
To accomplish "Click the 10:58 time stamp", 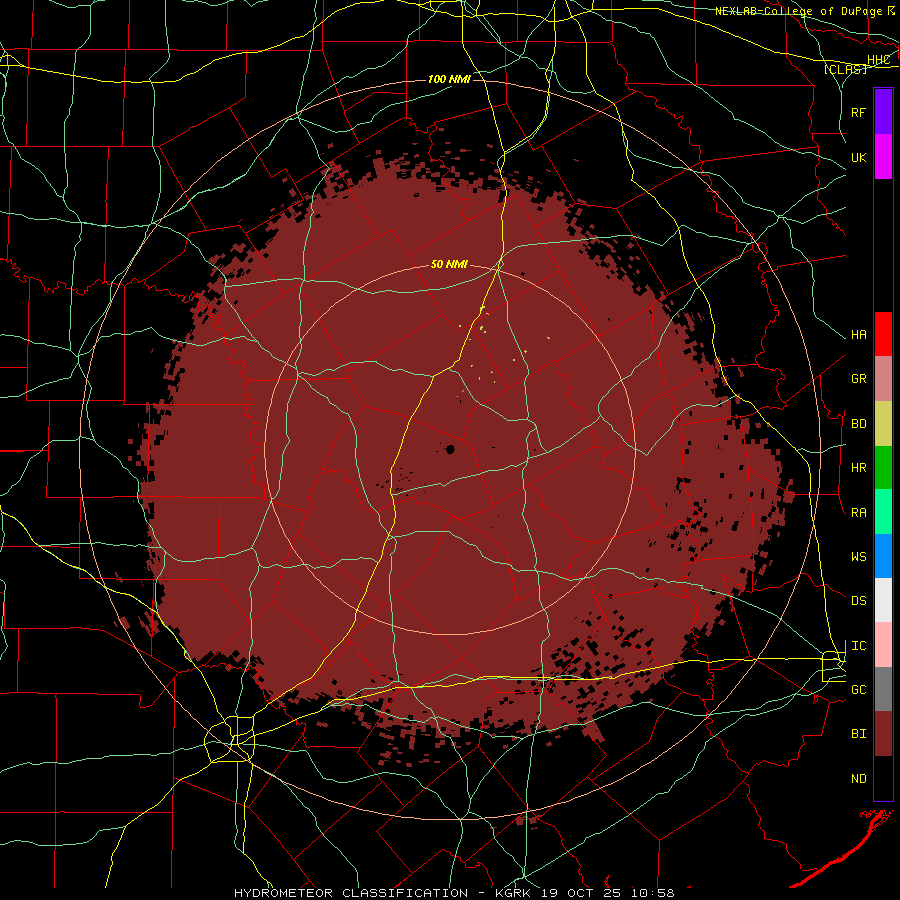I will (x=653, y=893).
